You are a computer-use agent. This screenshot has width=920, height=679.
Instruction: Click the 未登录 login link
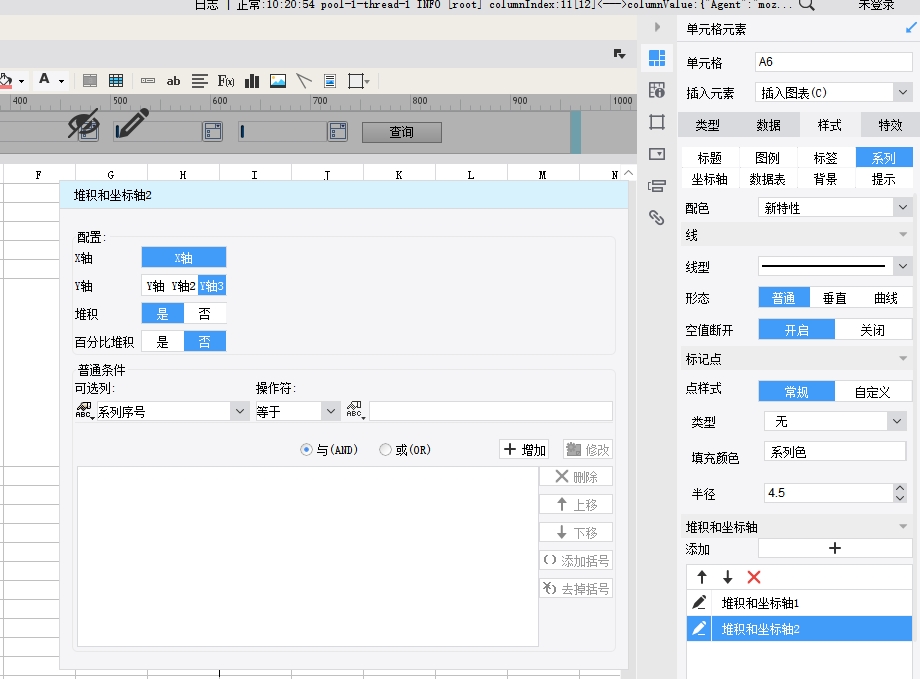pyautogui.click(x=876, y=5)
